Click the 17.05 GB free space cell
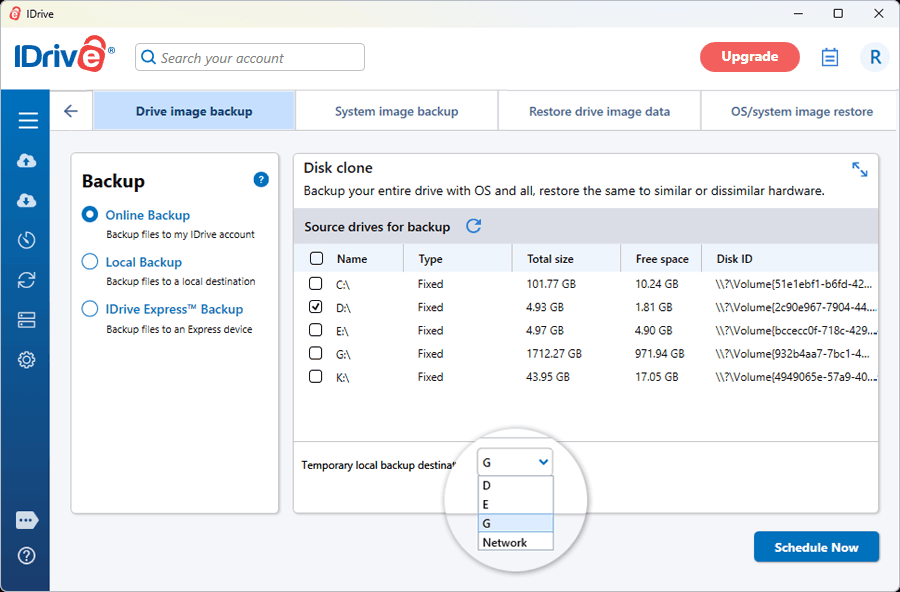The image size is (900, 592). pos(657,377)
